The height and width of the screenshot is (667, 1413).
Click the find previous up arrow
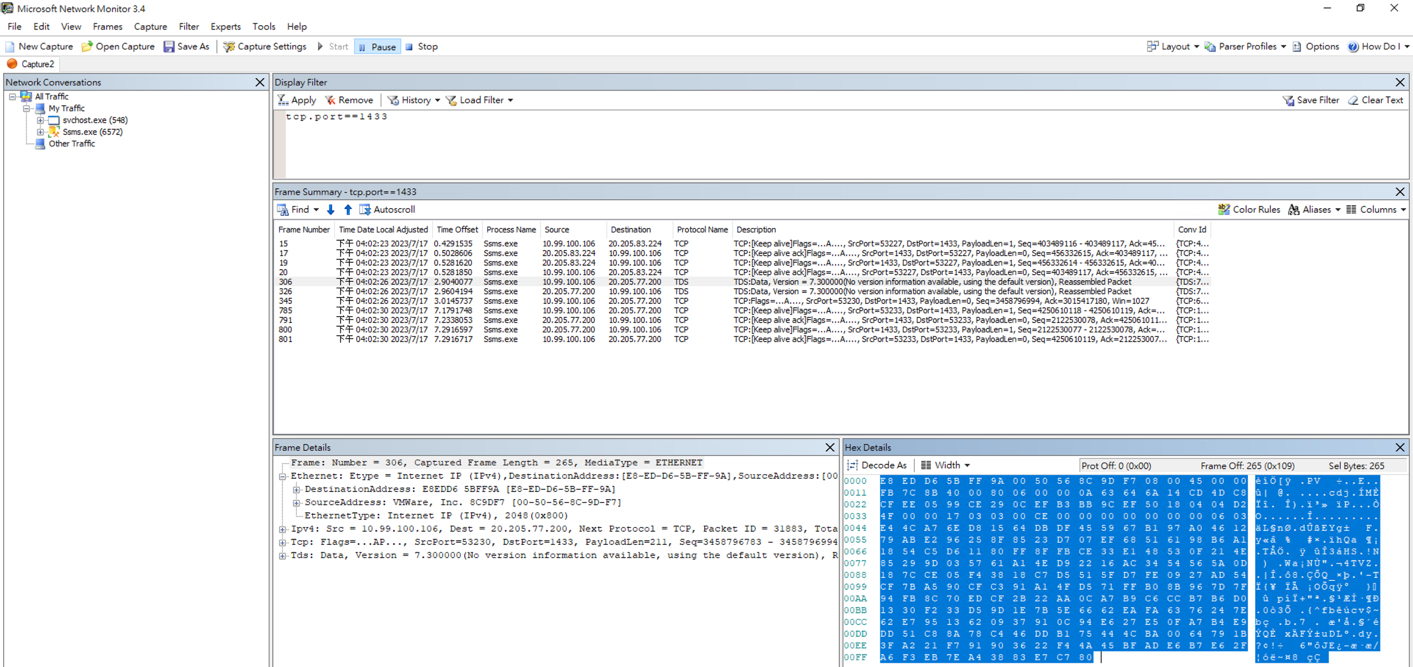click(348, 210)
